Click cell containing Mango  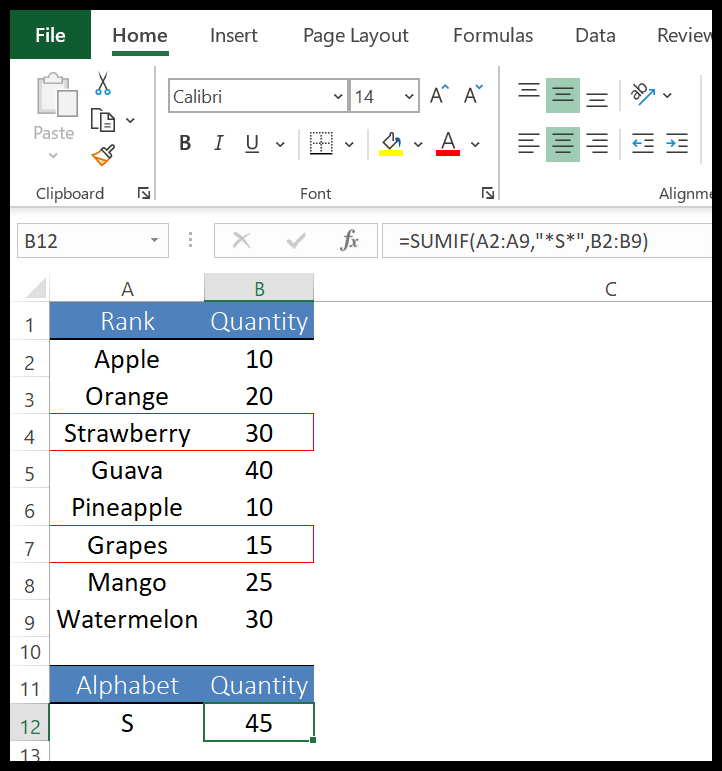tap(127, 582)
